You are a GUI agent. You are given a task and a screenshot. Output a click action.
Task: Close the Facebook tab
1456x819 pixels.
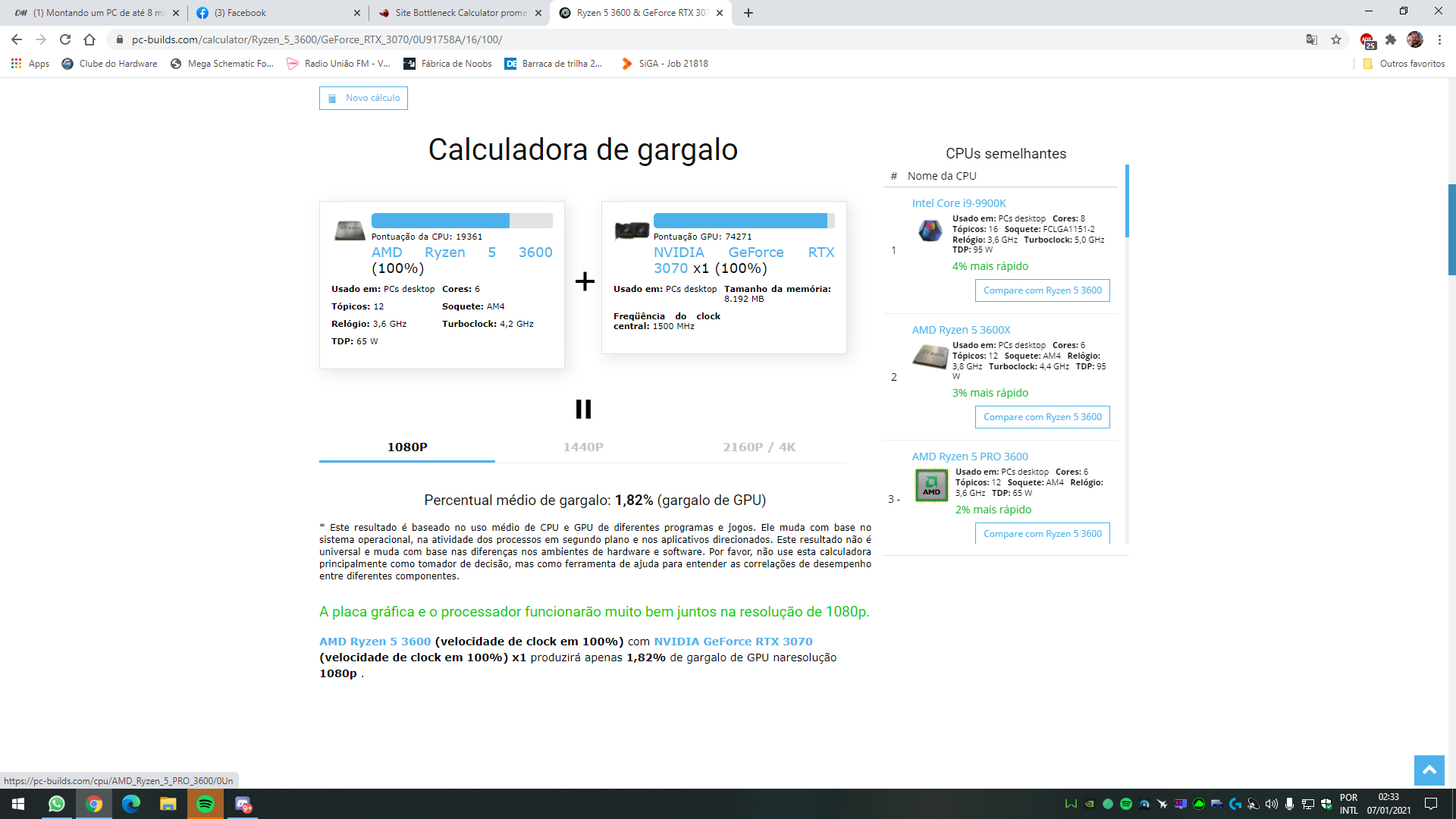click(357, 13)
